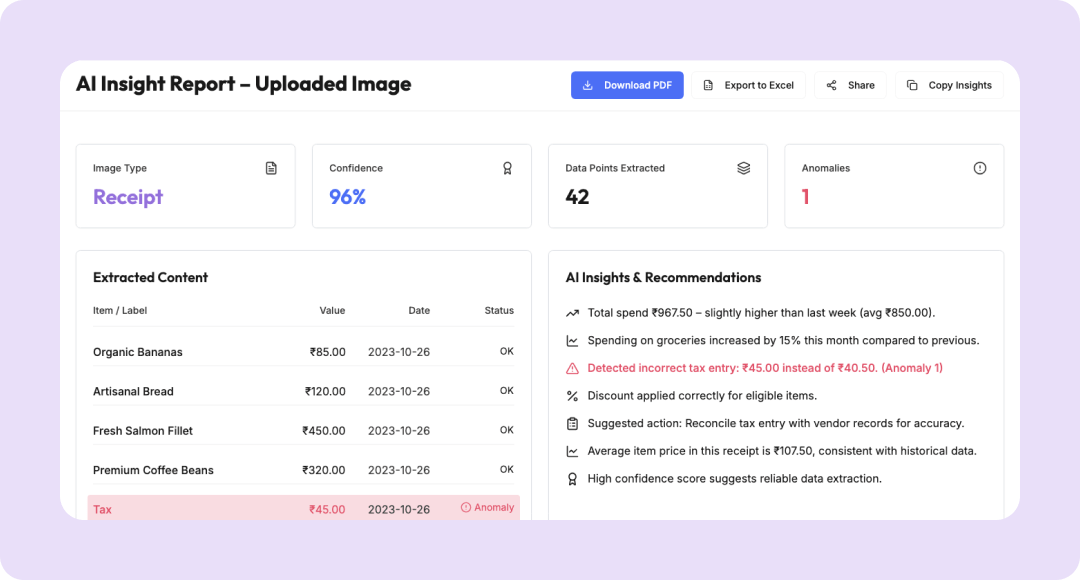Click the Anomalies count card

pos(893,185)
